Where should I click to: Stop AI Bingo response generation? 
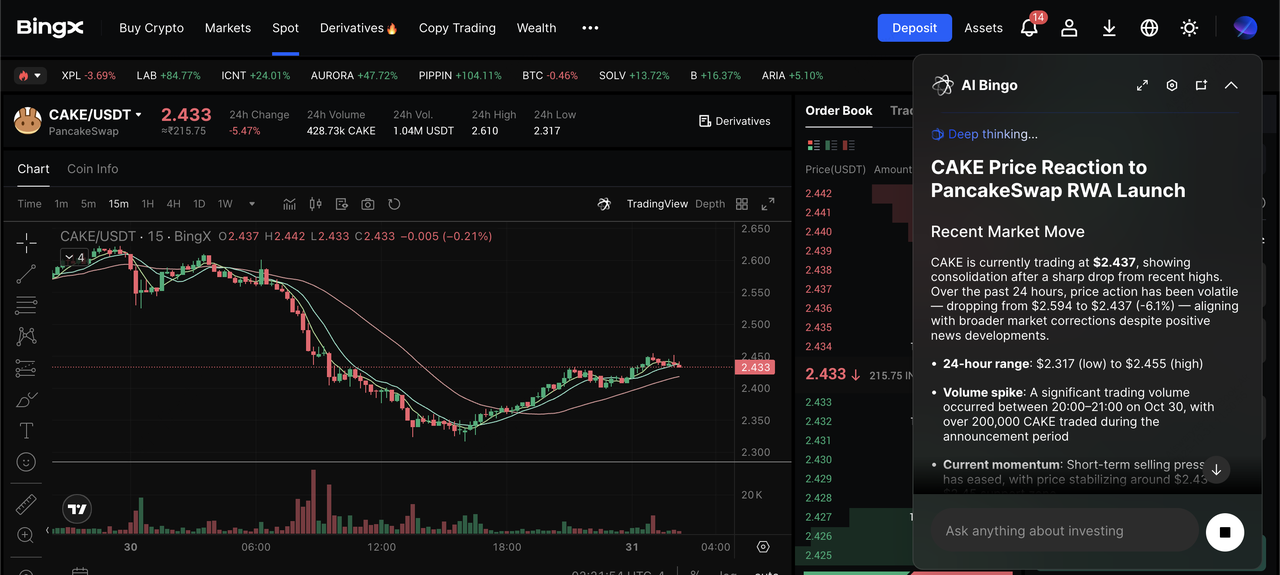coord(1224,532)
